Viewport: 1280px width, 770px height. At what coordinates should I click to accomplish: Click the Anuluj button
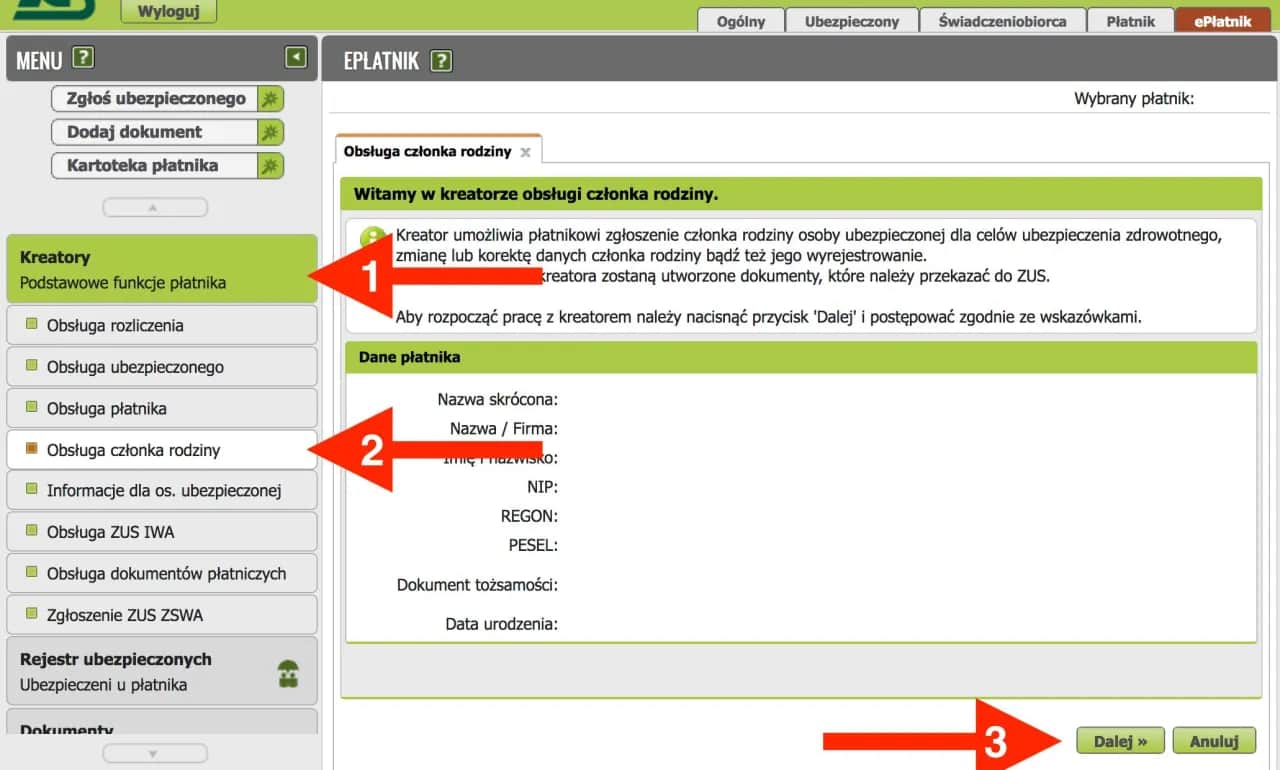1214,741
